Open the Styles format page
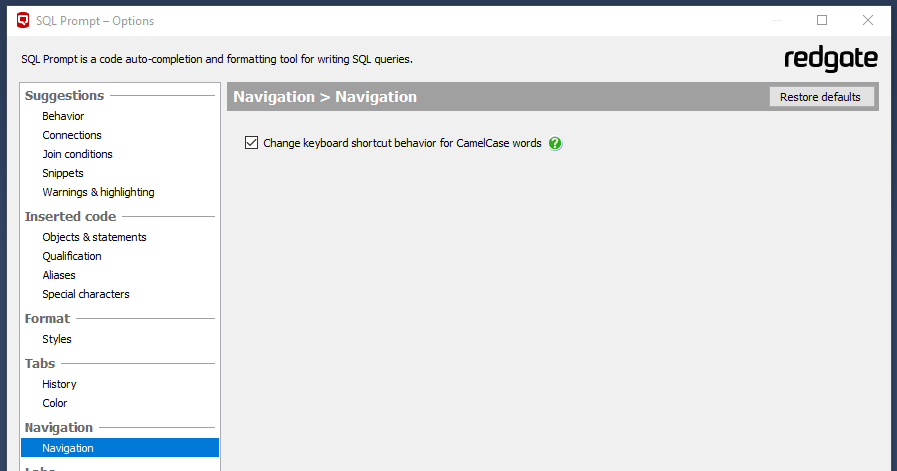 (57, 339)
